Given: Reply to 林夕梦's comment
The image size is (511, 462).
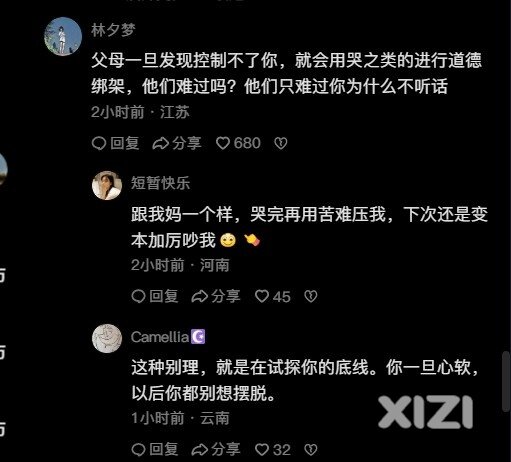Looking at the screenshot, I should pyautogui.click(x=115, y=143).
